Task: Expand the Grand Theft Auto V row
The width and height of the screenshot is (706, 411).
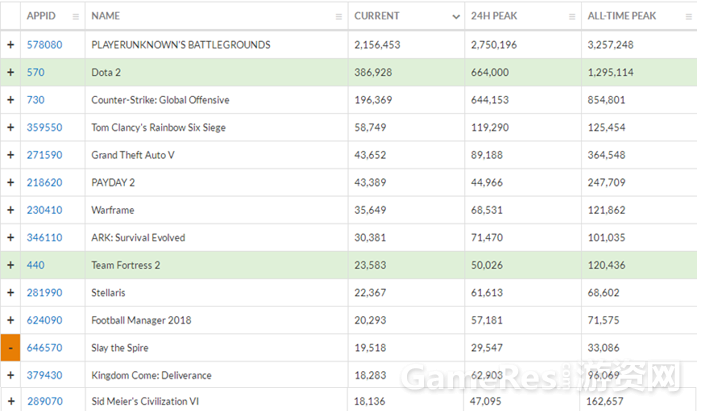Action: [10, 154]
